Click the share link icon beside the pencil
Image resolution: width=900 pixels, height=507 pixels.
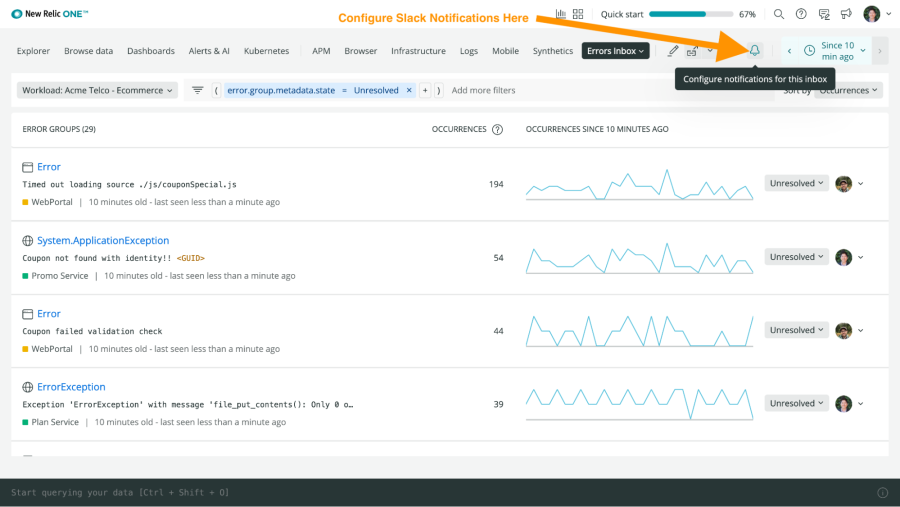pyautogui.click(x=692, y=51)
